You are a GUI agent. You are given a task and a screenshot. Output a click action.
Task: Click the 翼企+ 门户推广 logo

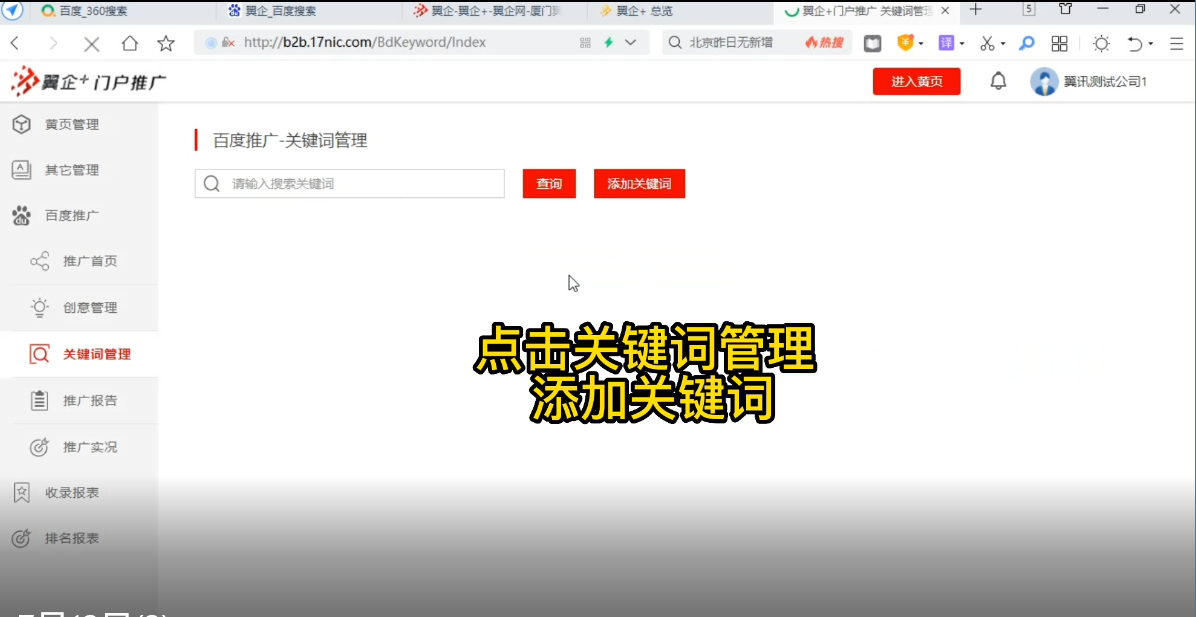[x=88, y=82]
